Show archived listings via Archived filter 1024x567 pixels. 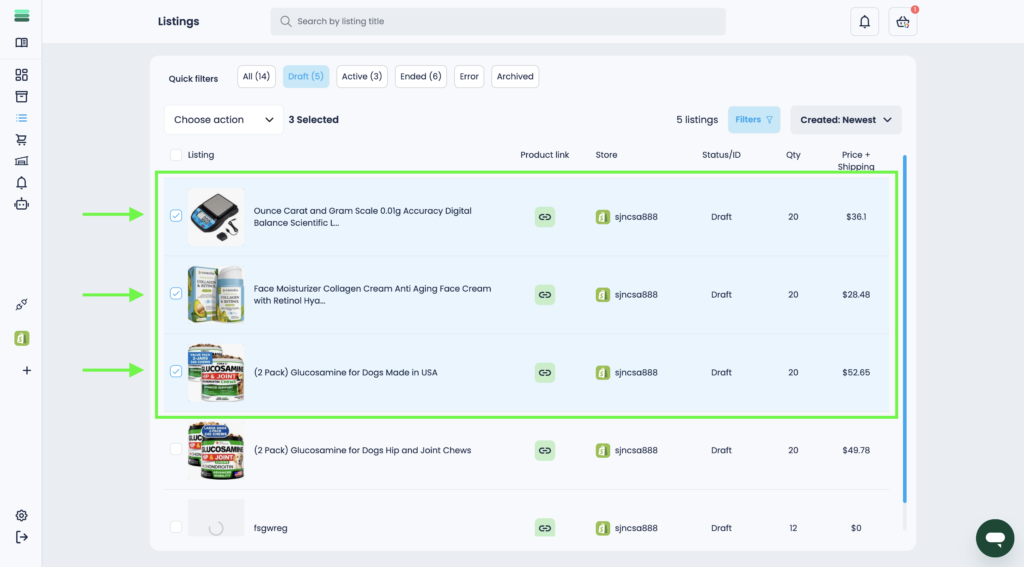click(x=515, y=77)
